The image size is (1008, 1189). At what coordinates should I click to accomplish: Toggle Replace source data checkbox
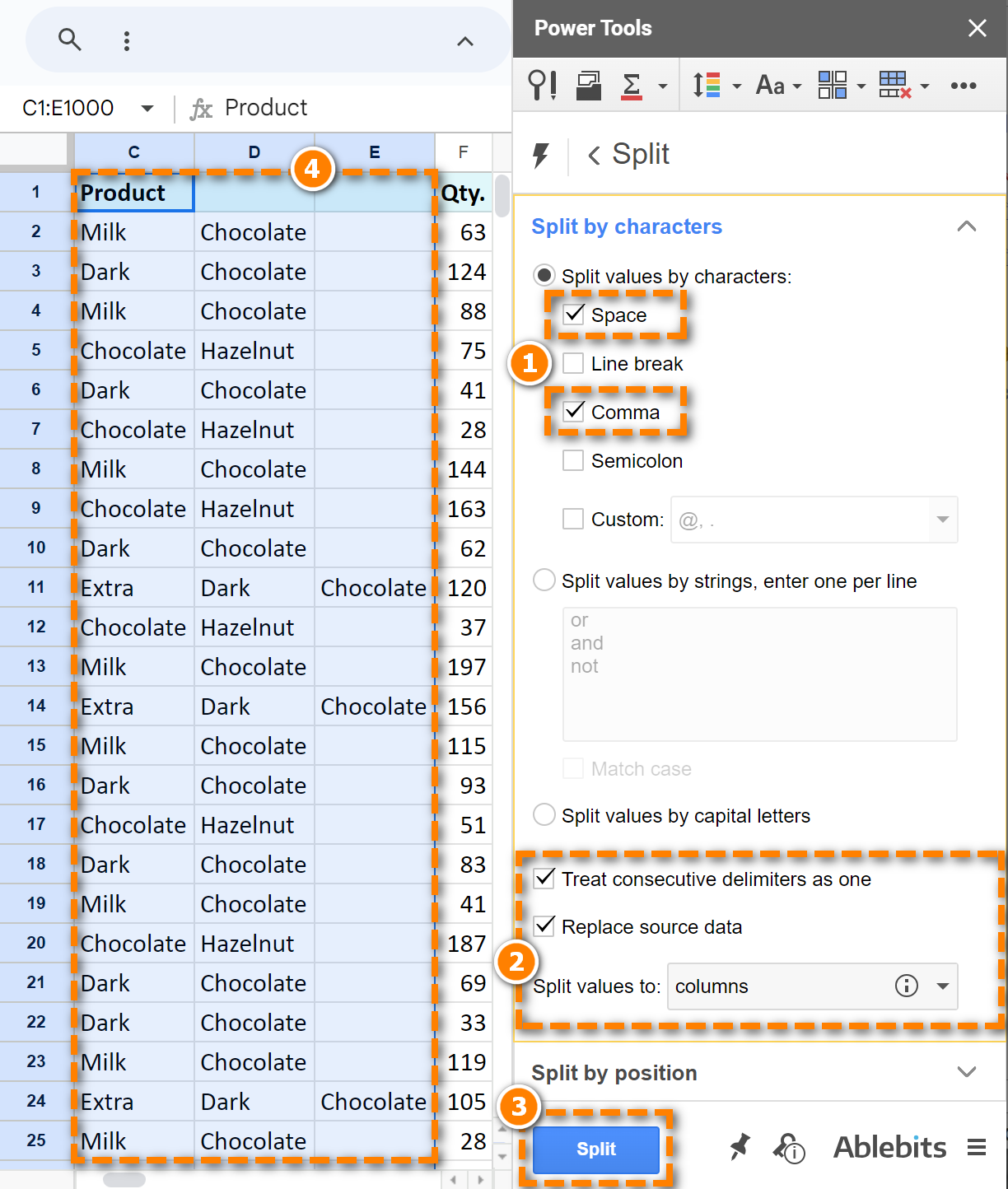click(x=544, y=926)
